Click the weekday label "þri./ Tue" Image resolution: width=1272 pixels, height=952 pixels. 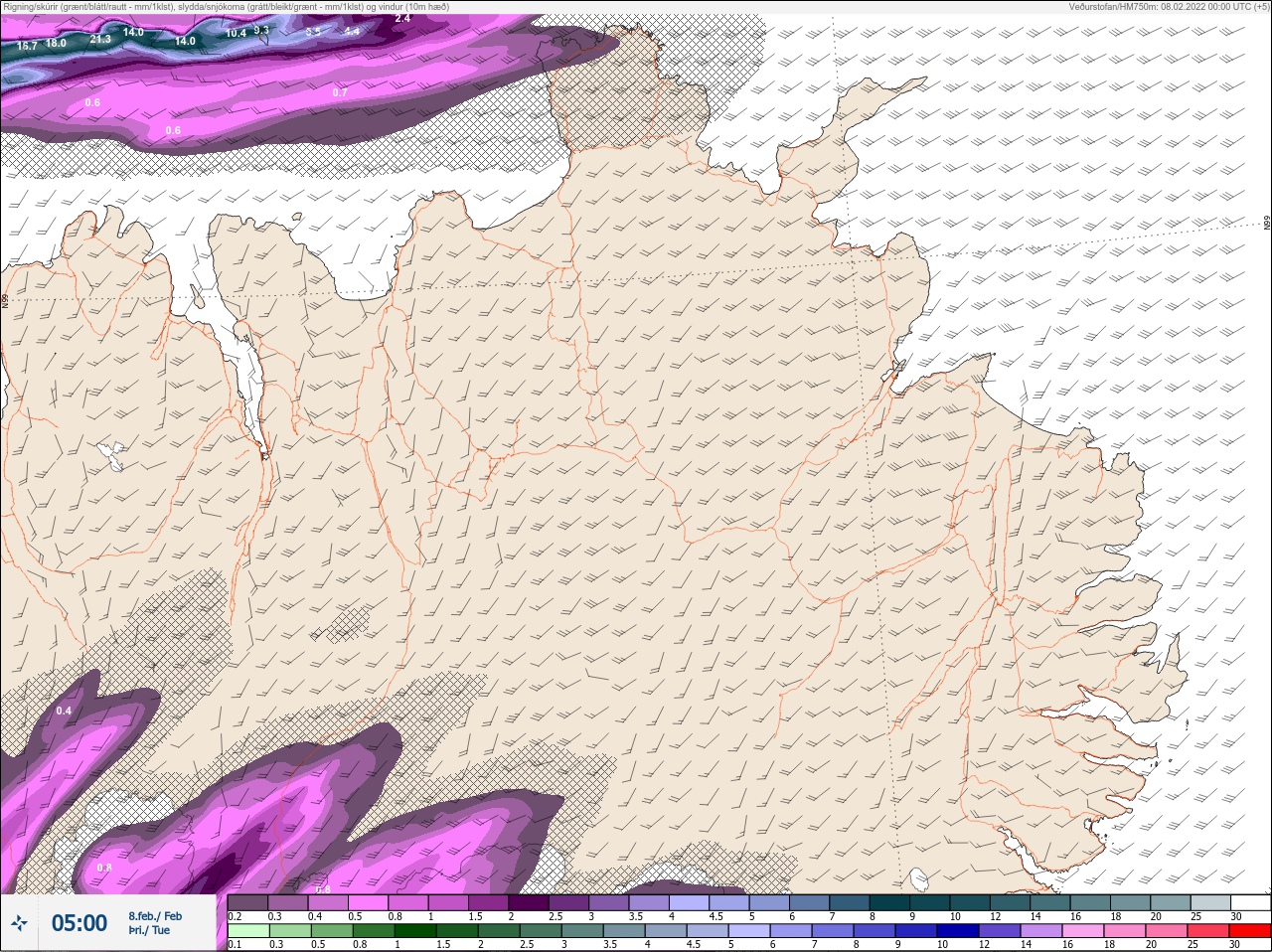pos(149,930)
